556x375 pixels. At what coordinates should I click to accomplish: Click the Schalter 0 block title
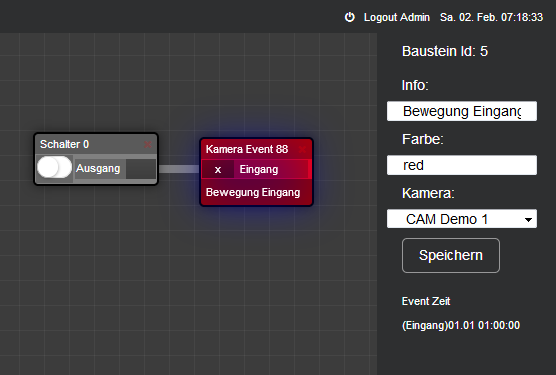[x=64, y=144]
